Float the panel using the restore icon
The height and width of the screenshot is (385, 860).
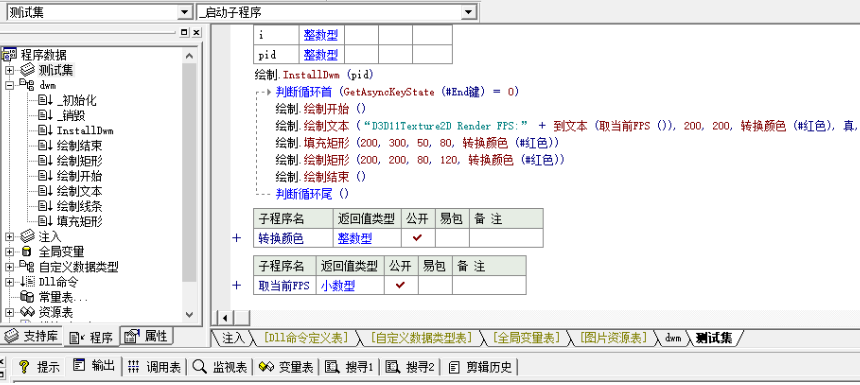coord(184,32)
